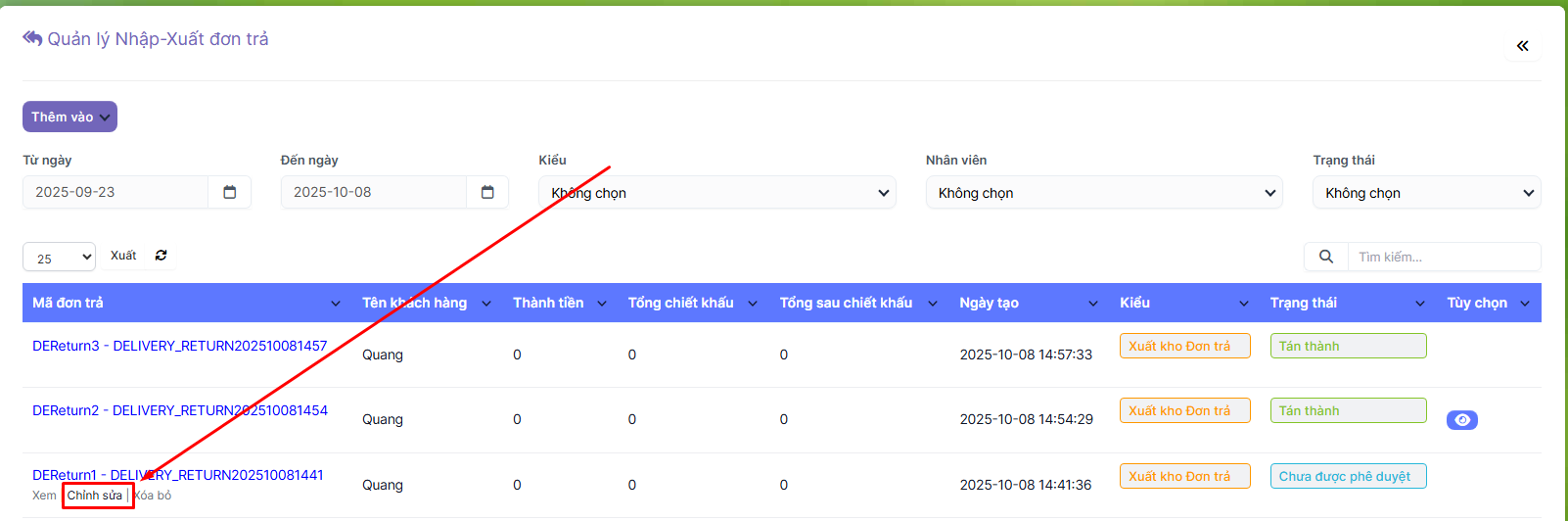Click the refresh icon next to Xuất
This screenshot has width=1568, height=521.
click(x=161, y=256)
